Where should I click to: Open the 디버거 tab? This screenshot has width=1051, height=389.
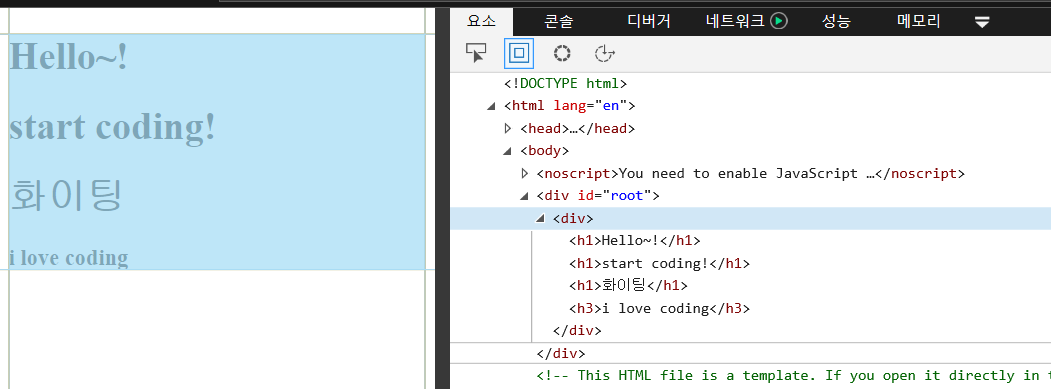point(648,21)
